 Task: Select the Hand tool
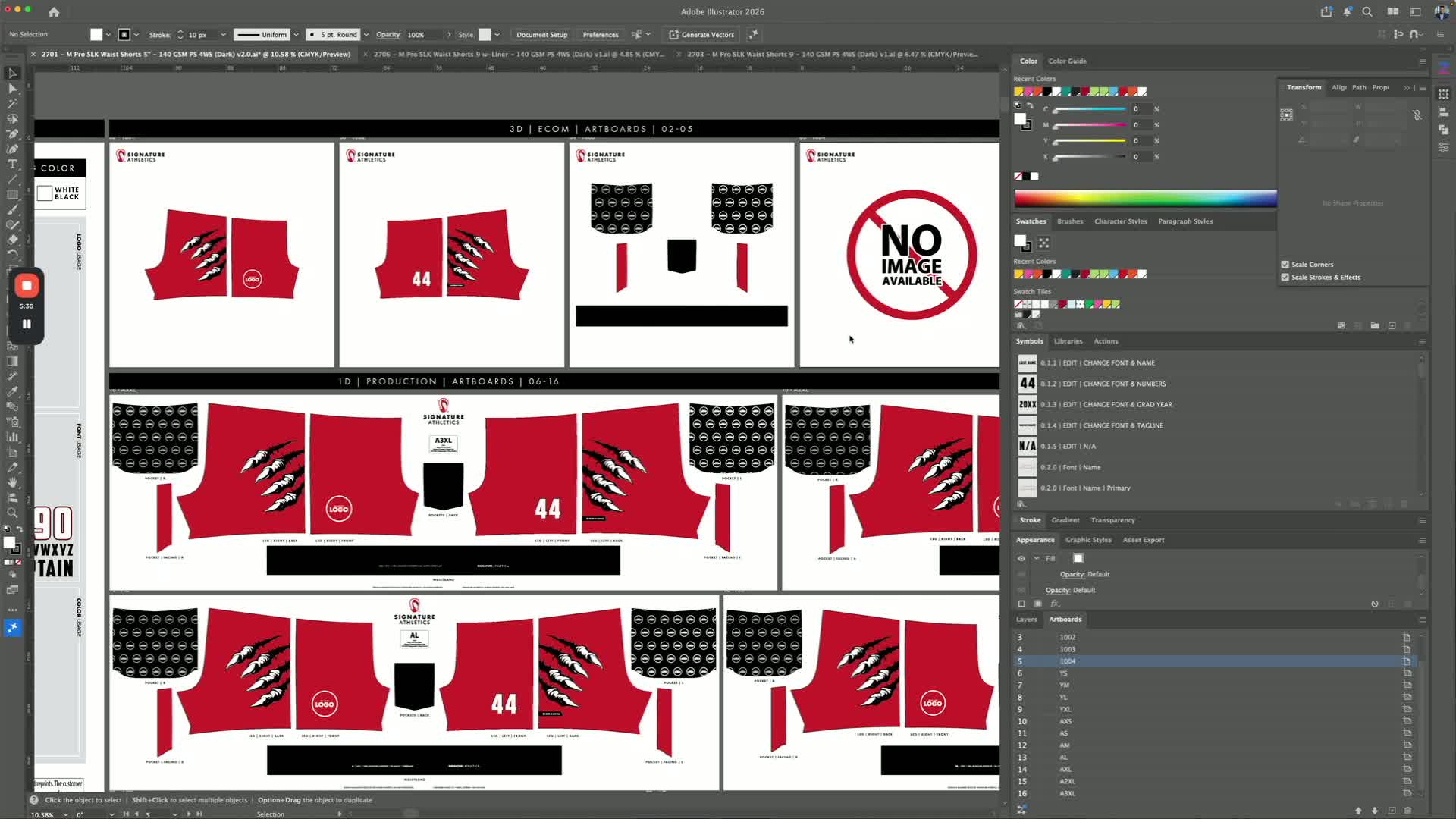point(12,483)
